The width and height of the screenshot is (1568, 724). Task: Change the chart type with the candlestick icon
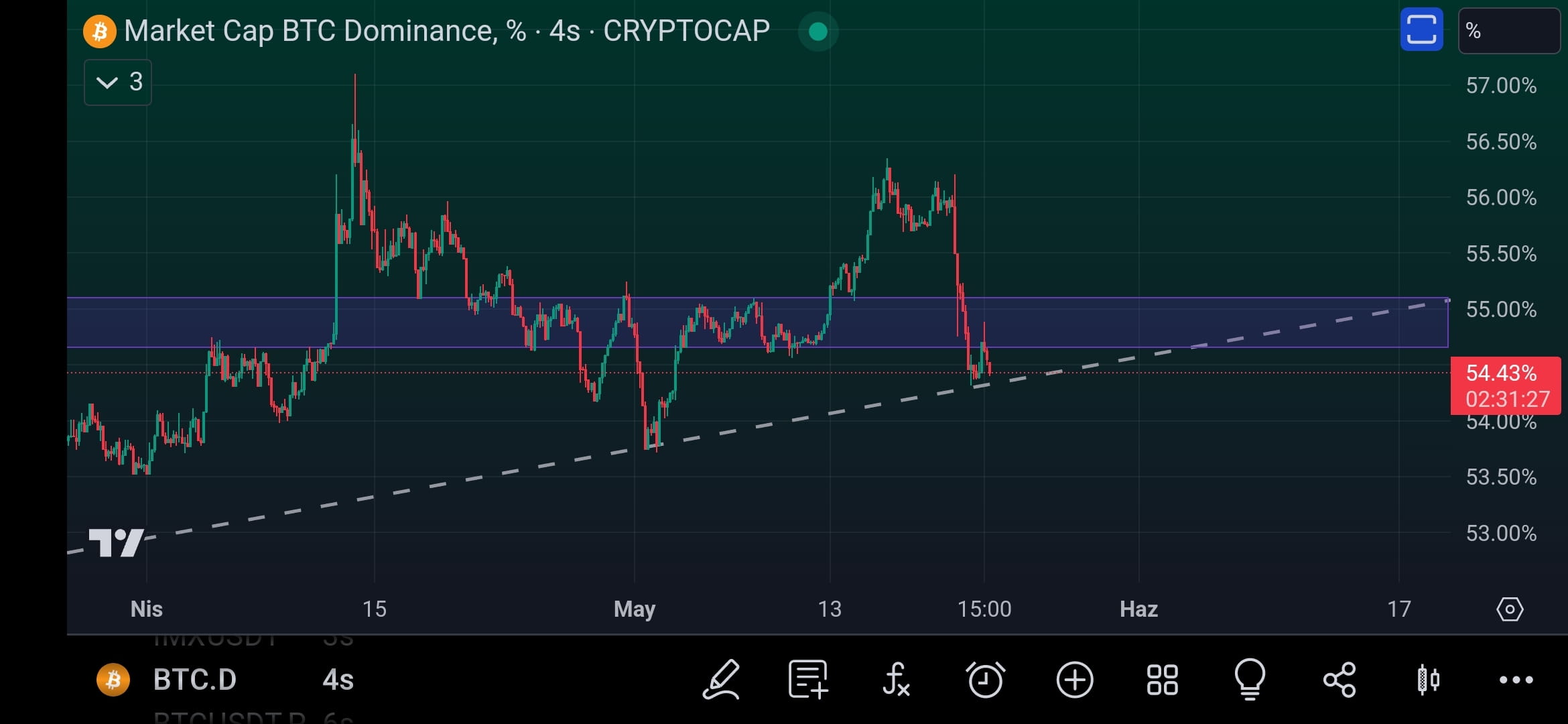pos(1428,680)
